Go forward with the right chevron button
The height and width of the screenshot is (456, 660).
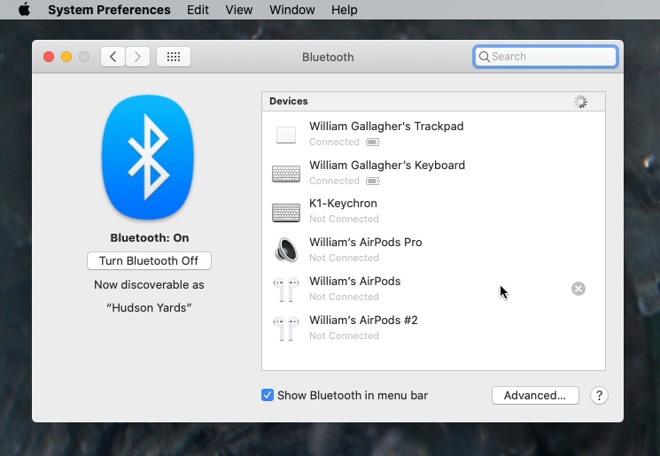pyautogui.click(x=137, y=56)
